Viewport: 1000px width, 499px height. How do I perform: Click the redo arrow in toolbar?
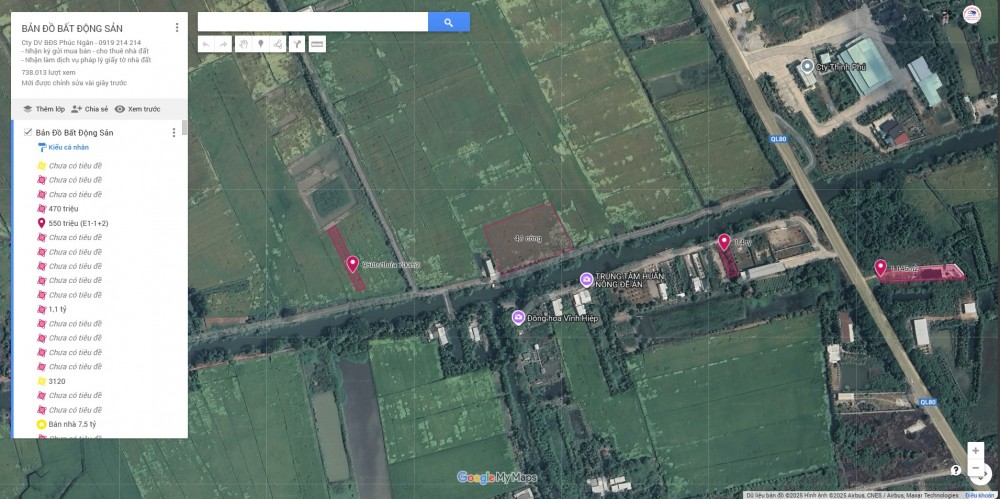point(223,44)
